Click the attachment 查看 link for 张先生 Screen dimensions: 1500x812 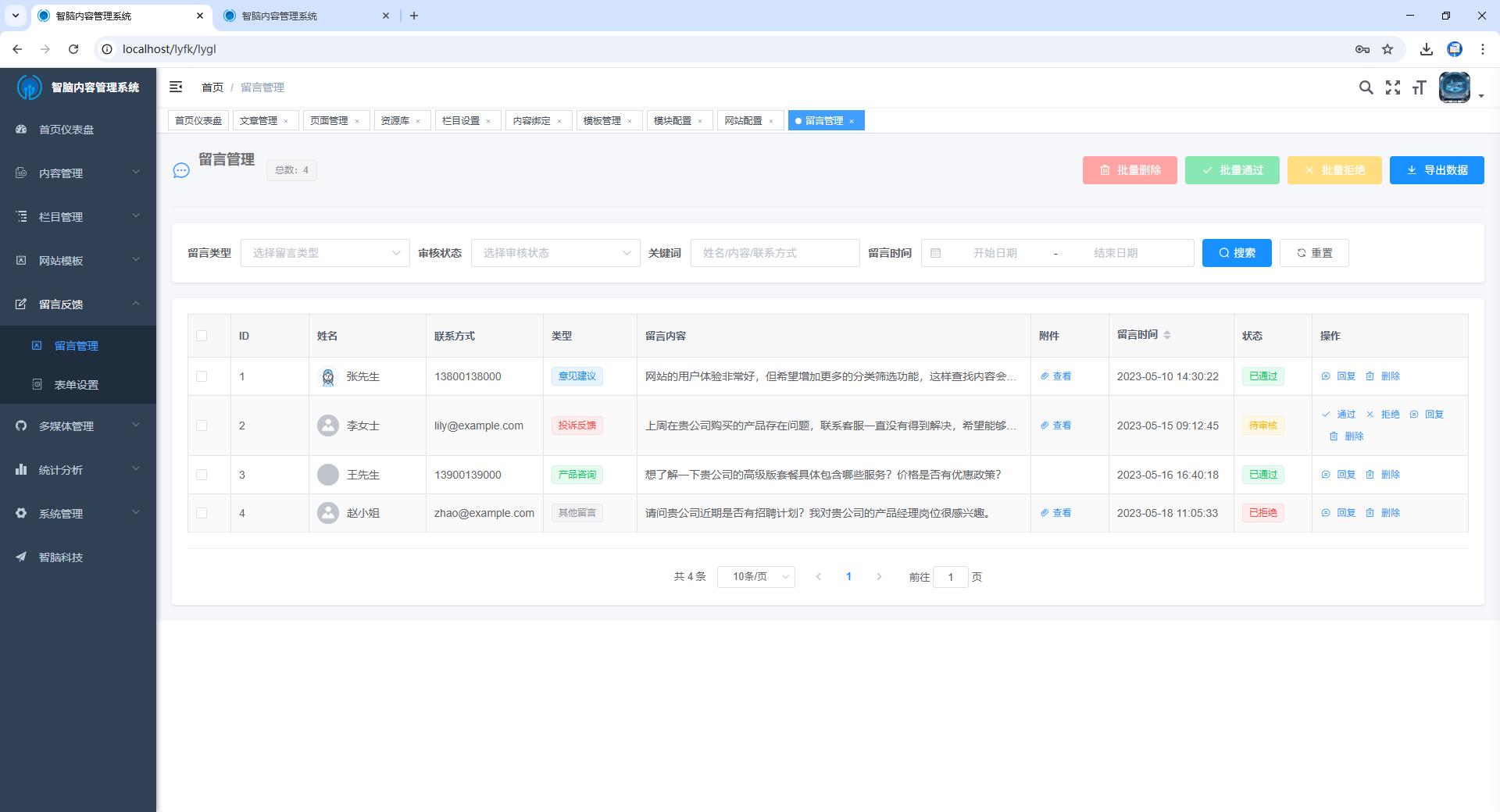click(x=1057, y=376)
